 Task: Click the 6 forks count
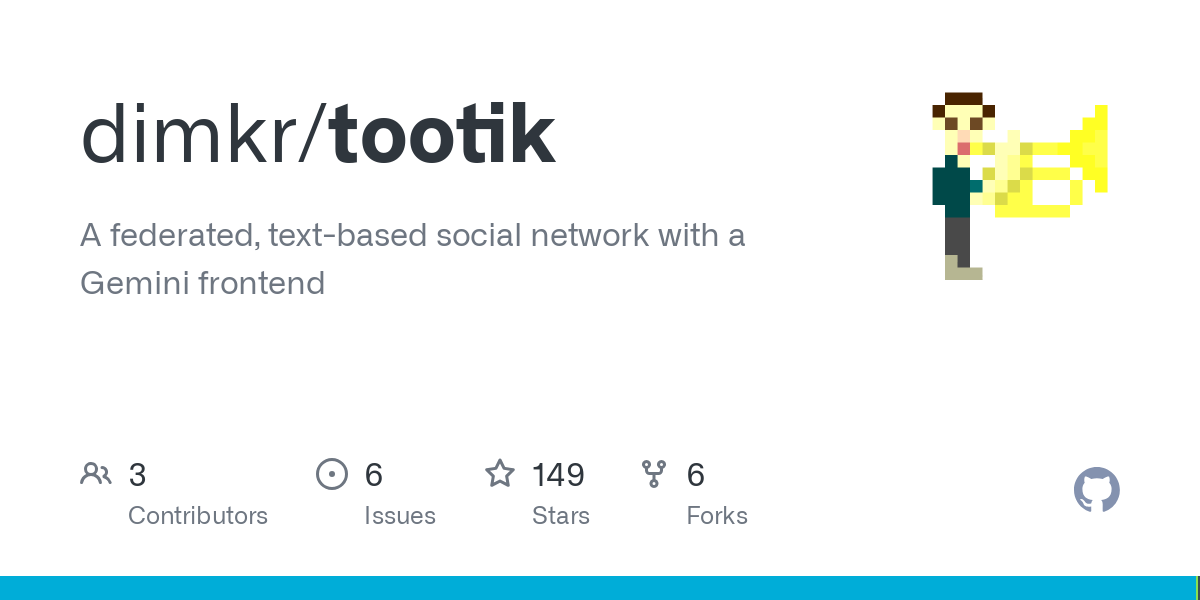[x=696, y=475]
